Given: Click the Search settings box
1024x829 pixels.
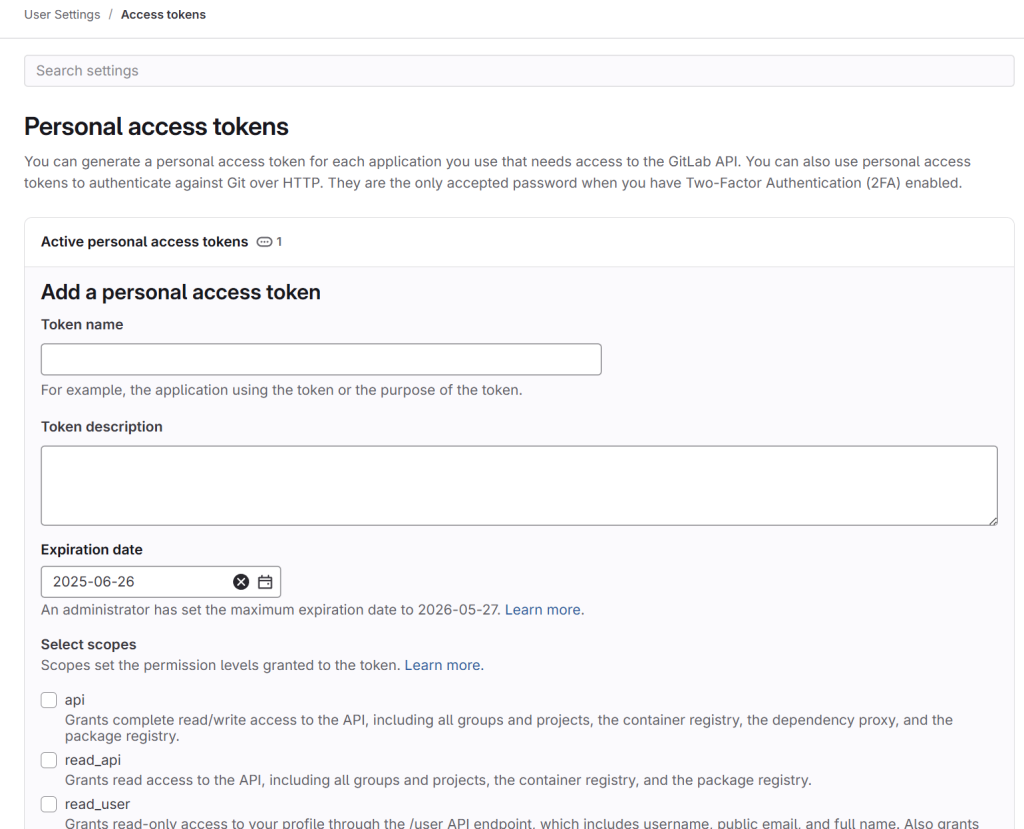Looking at the screenshot, I should tap(519, 71).
